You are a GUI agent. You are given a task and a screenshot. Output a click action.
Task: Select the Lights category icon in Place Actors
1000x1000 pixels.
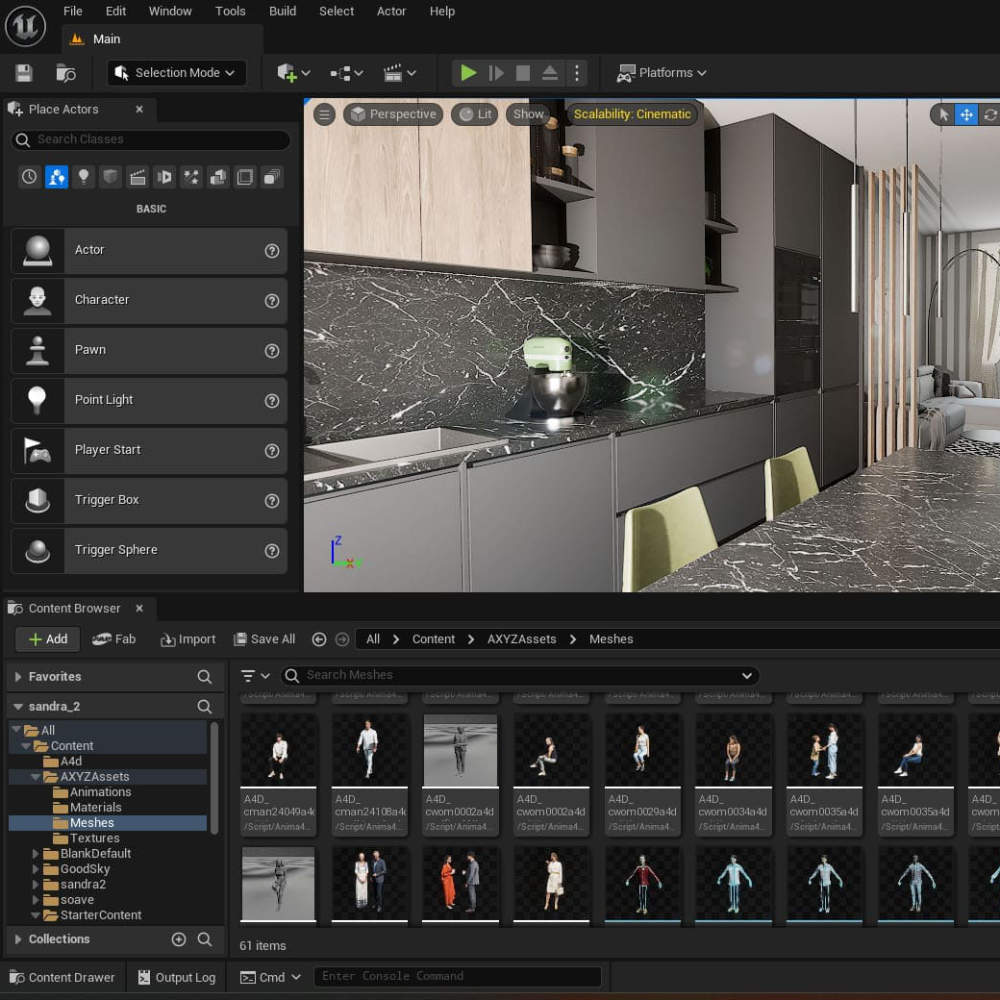pyautogui.click(x=84, y=177)
